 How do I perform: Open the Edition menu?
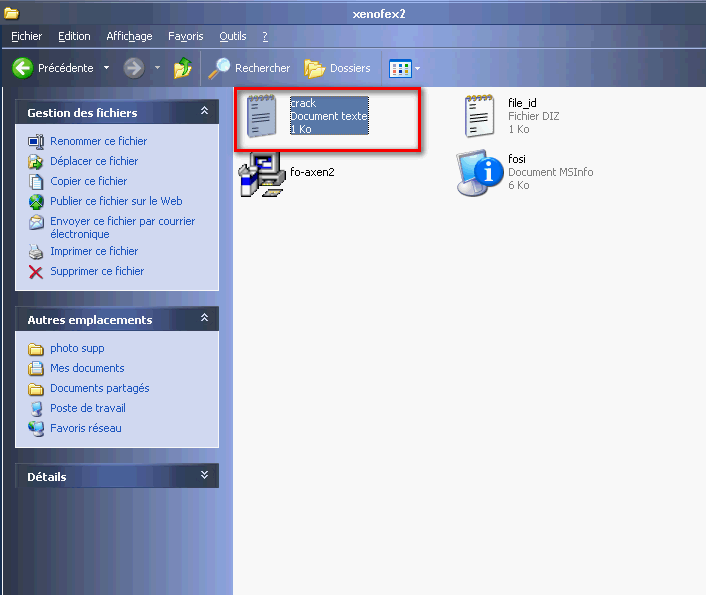tap(74, 36)
